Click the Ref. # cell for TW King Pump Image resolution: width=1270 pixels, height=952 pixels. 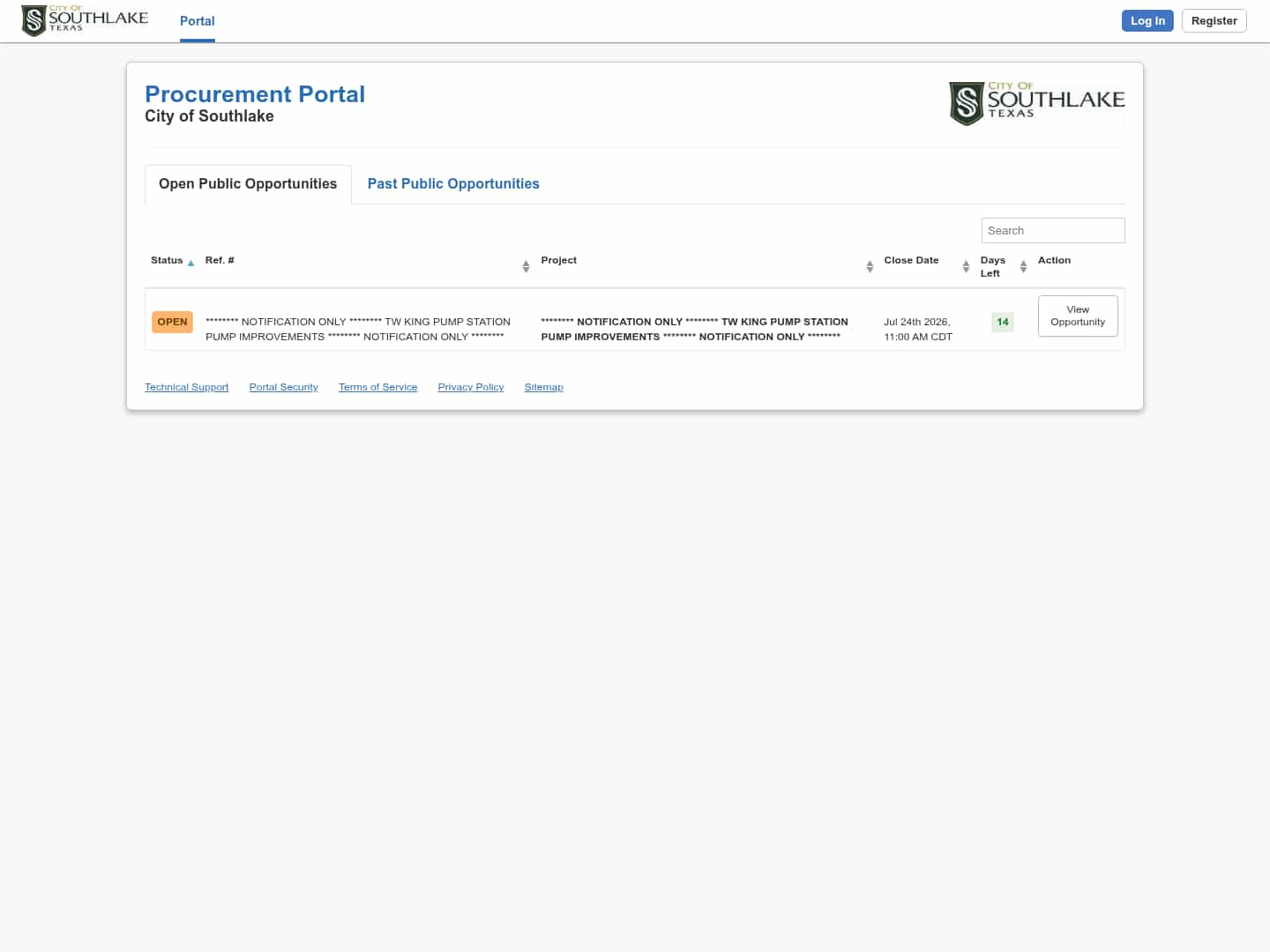click(358, 329)
